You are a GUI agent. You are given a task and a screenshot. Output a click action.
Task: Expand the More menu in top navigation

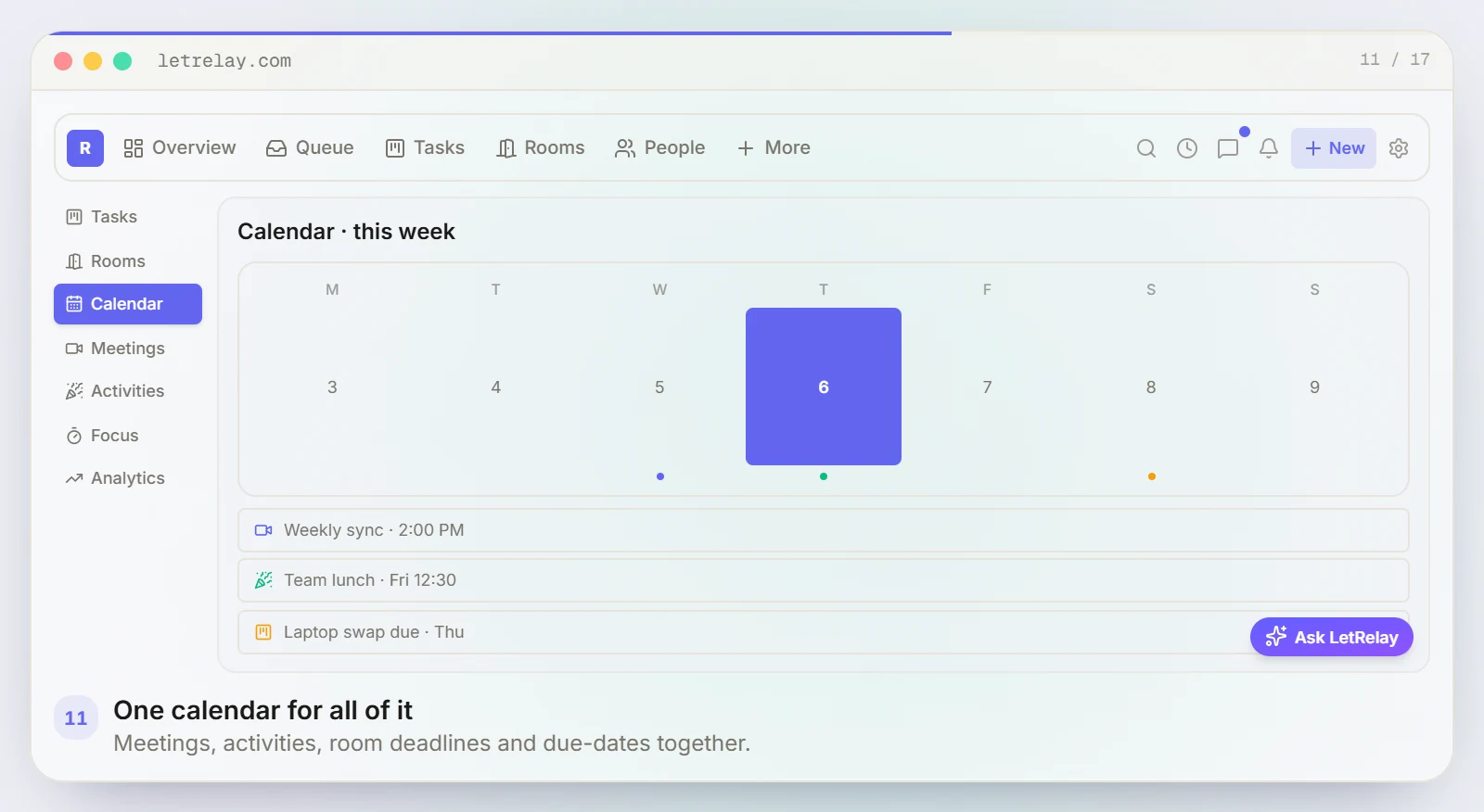774,148
